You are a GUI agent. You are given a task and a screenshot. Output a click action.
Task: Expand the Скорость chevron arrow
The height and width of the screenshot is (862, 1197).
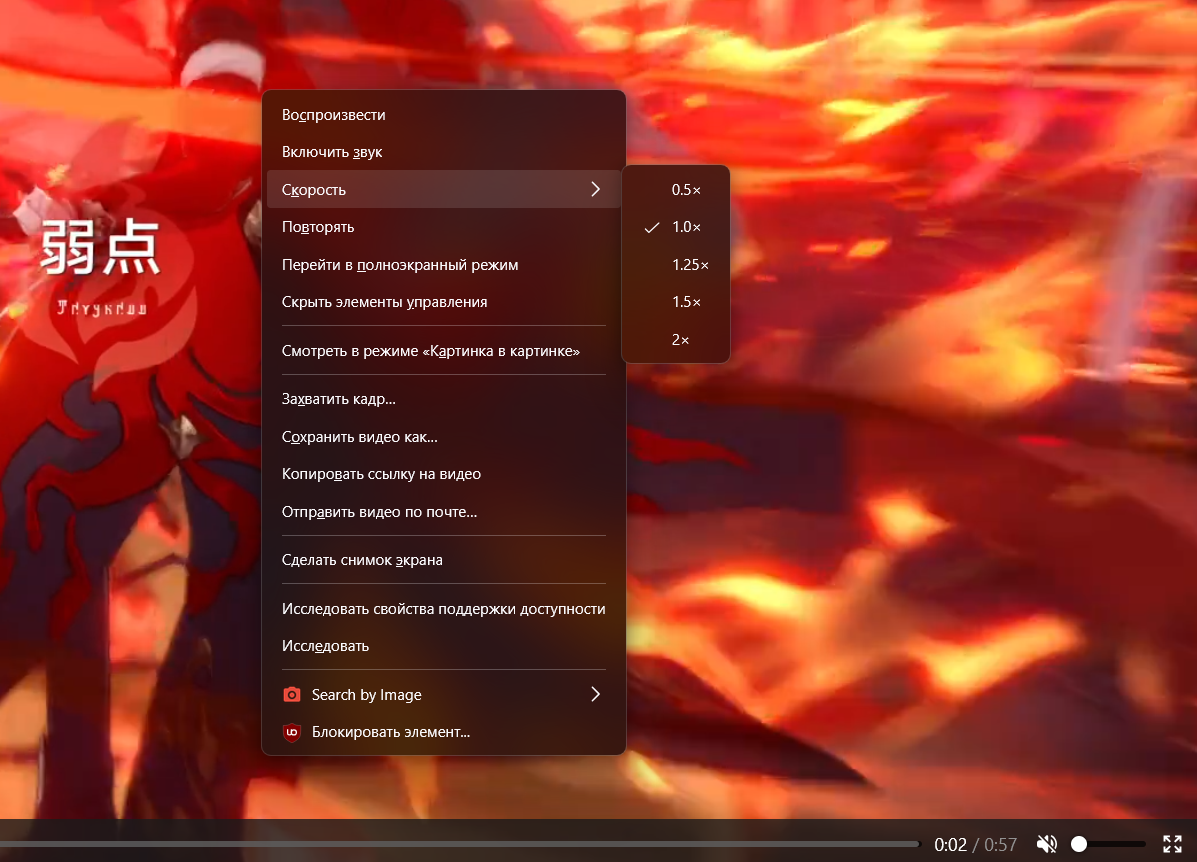click(x=595, y=189)
